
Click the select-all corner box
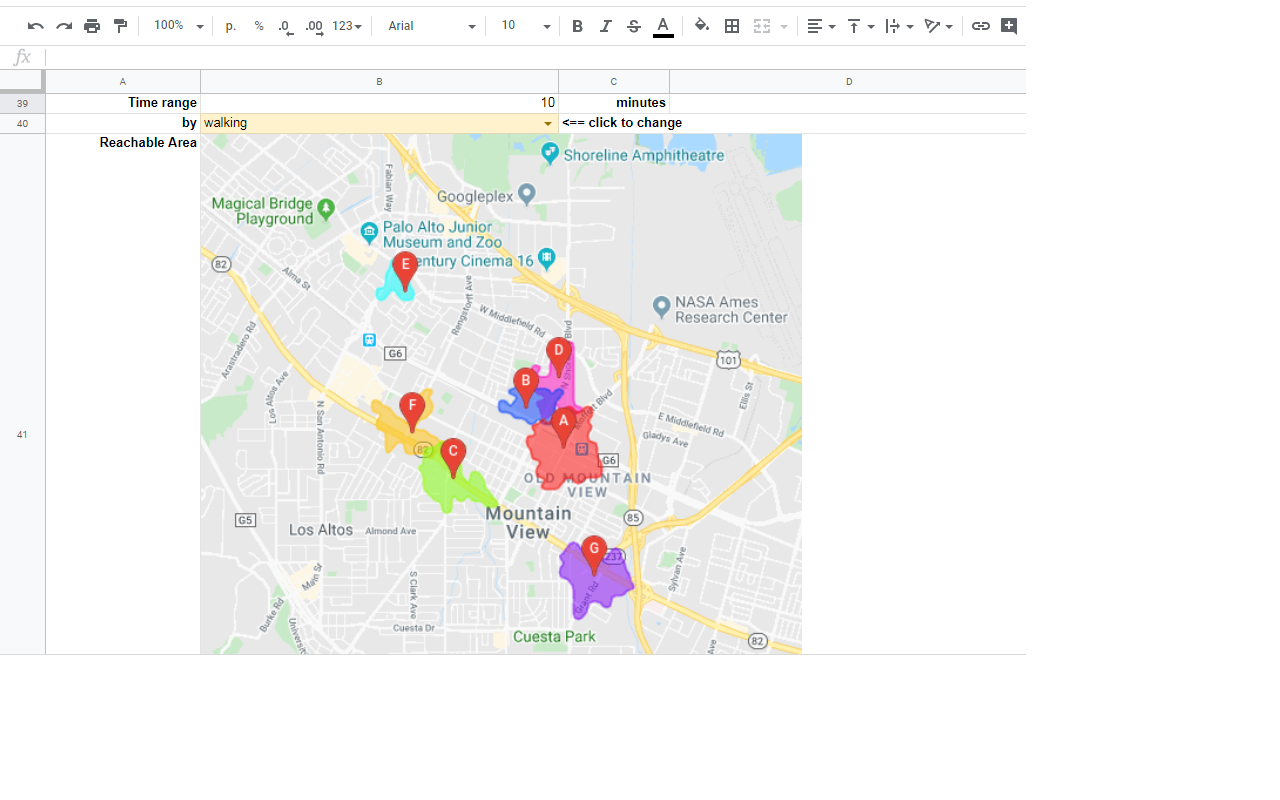(22, 81)
